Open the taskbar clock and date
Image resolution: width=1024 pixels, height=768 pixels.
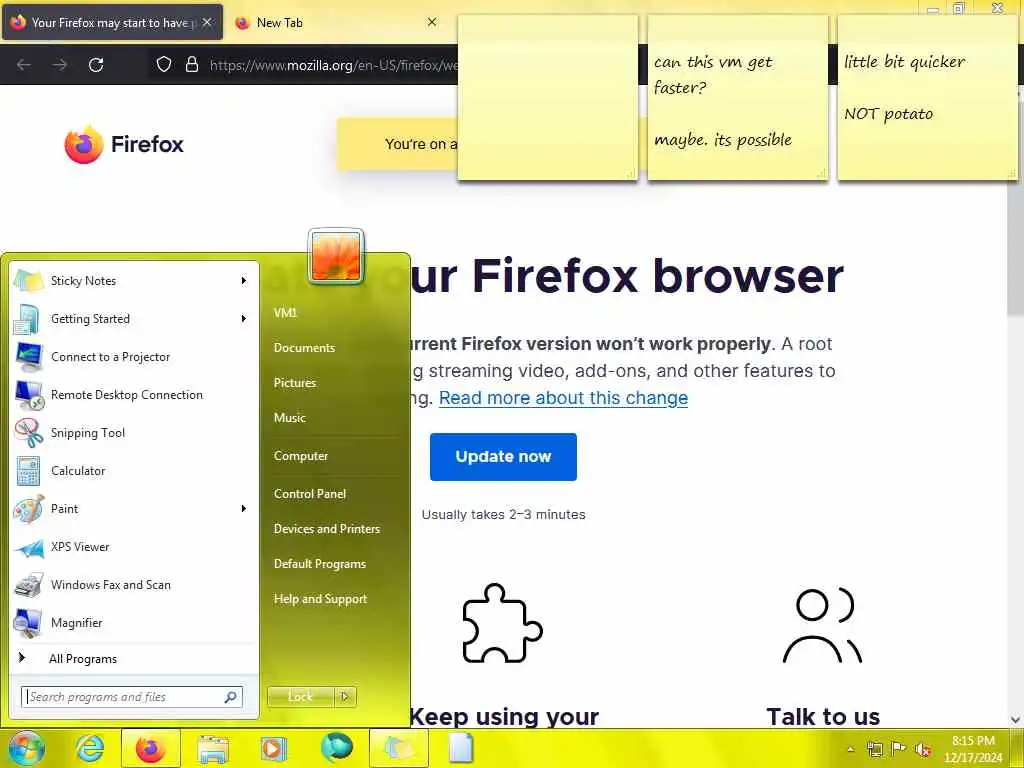pos(973,749)
